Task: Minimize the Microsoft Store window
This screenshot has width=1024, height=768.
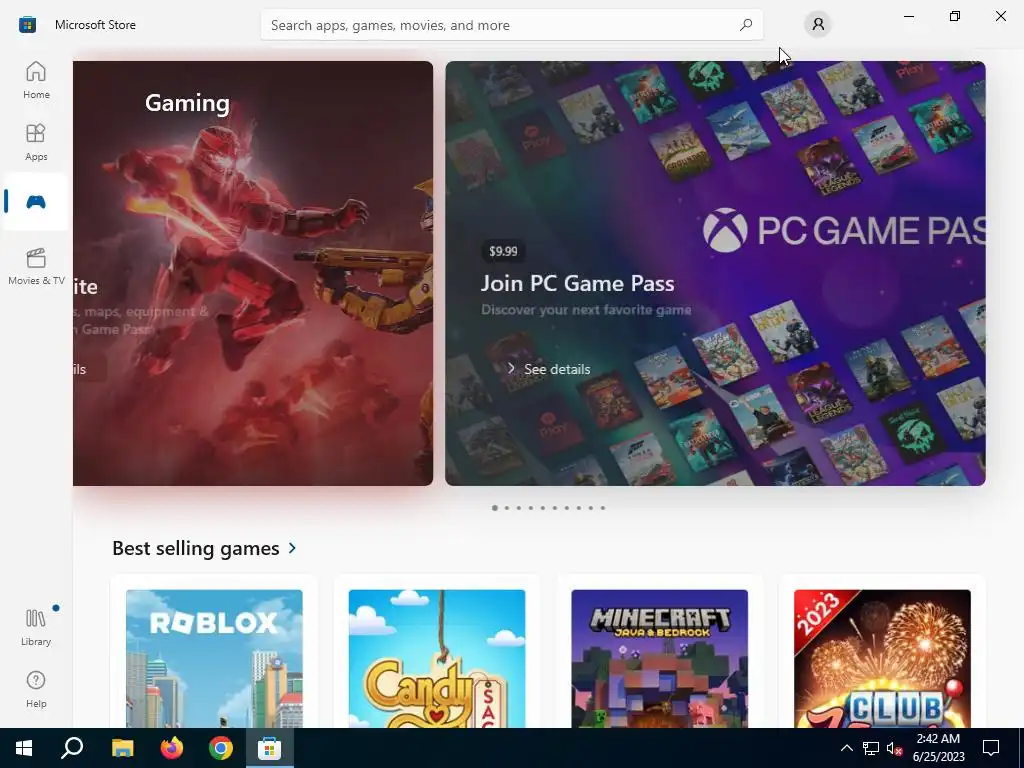Action: pyautogui.click(x=909, y=16)
